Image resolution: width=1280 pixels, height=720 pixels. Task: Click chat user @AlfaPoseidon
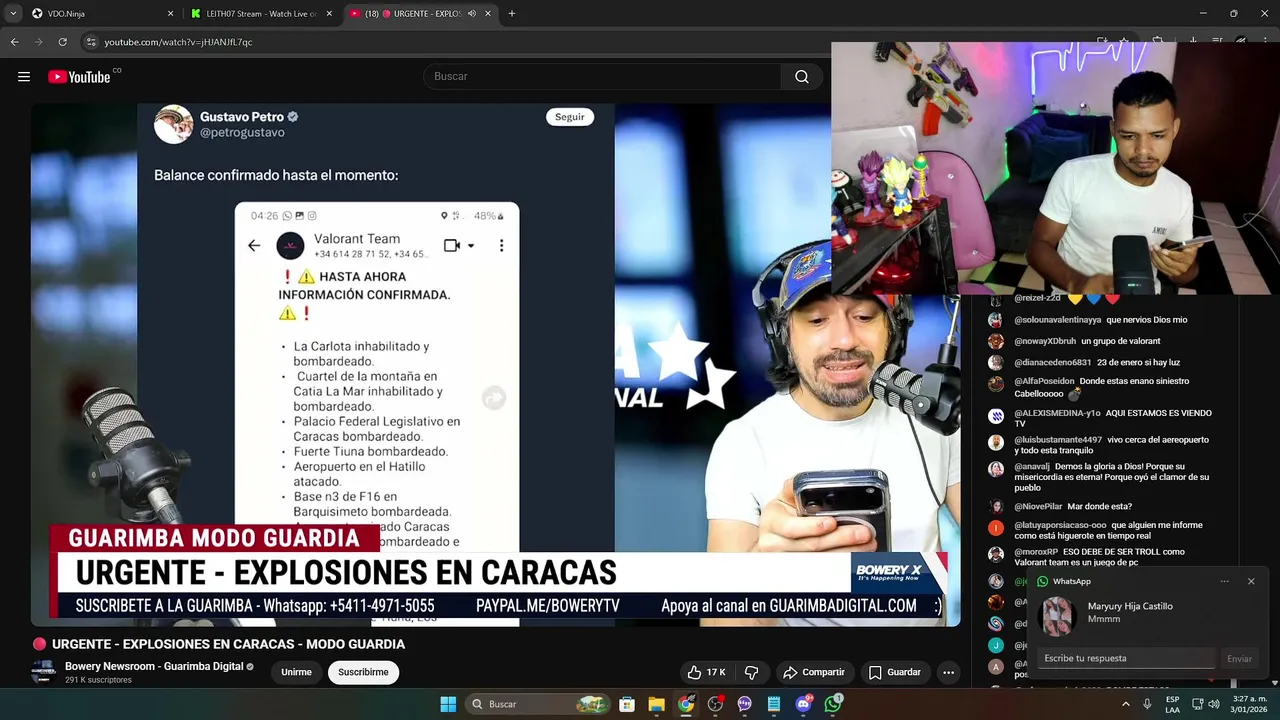click(1044, 381)
